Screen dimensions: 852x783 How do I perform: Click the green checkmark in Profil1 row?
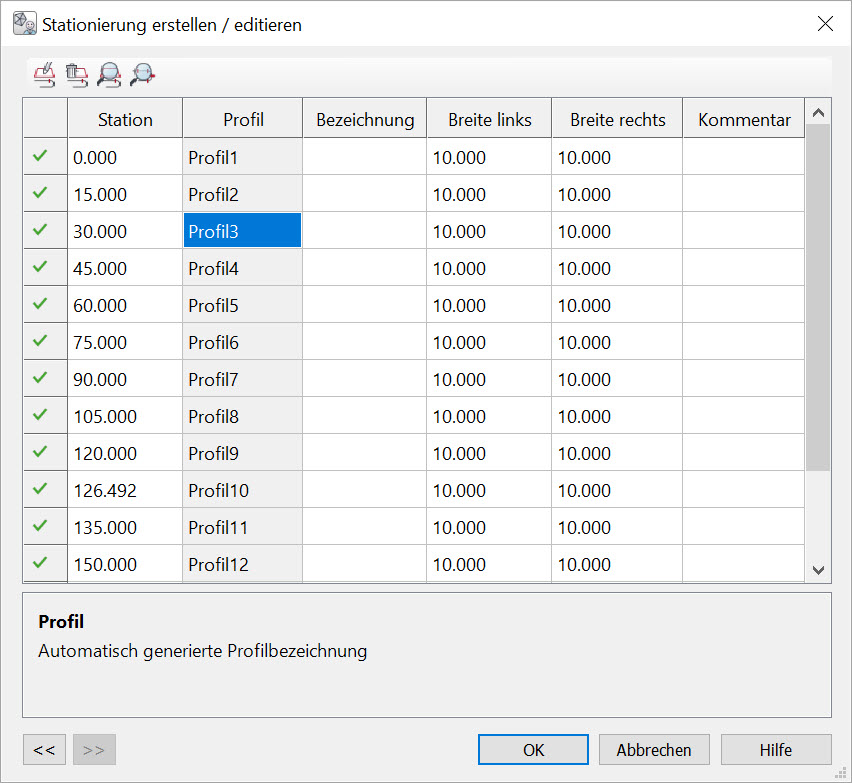coord(41,156)
